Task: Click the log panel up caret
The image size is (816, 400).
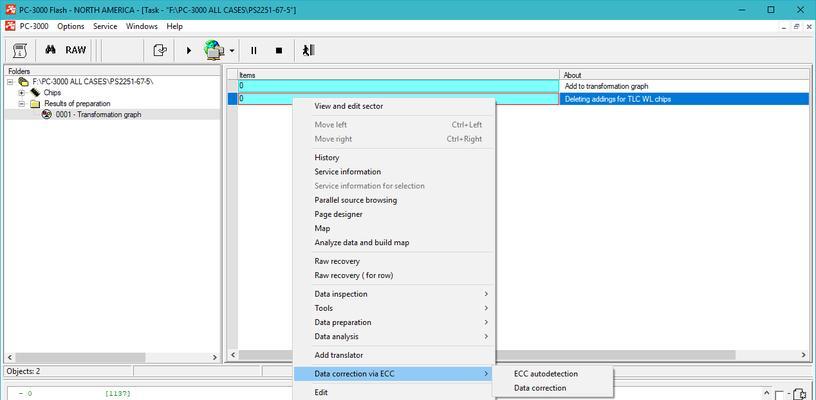Action: tap(767, 393)
